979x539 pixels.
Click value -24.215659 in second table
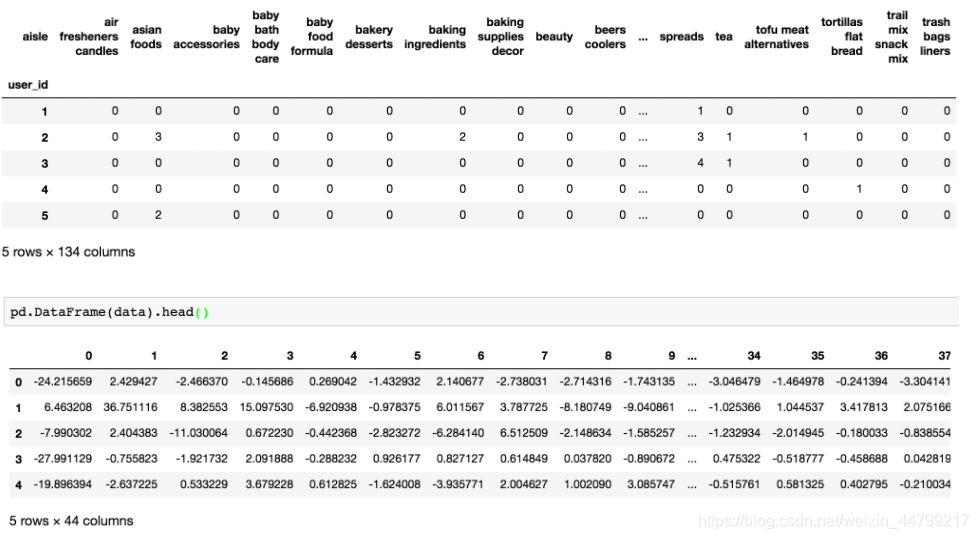pos(62,382)
